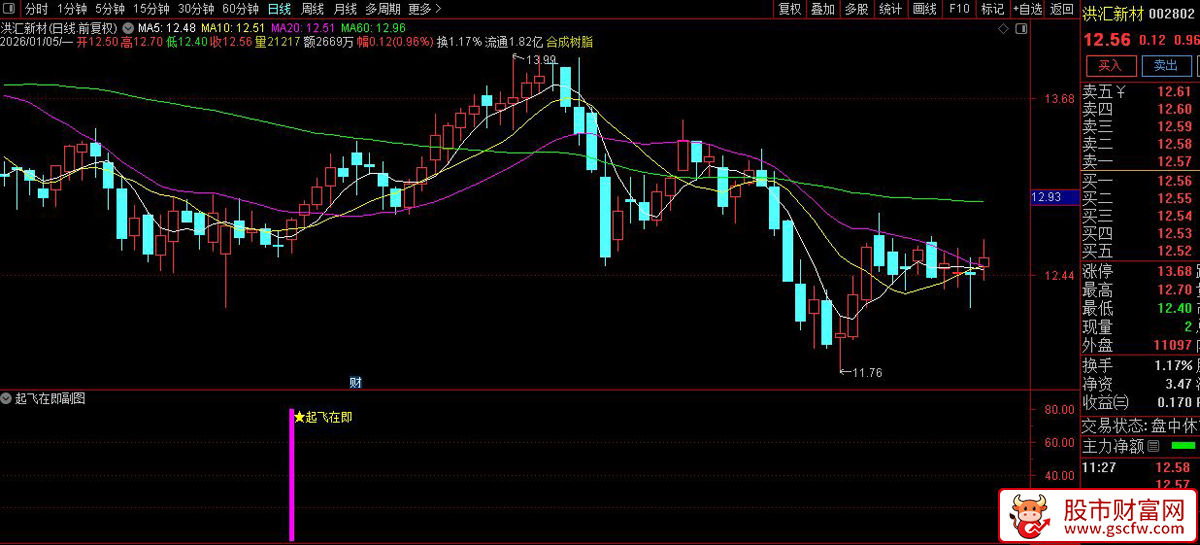Switch to the 5分钟 period tab
Viewport: 1200px width, 545px height.
tap(110, 8)
